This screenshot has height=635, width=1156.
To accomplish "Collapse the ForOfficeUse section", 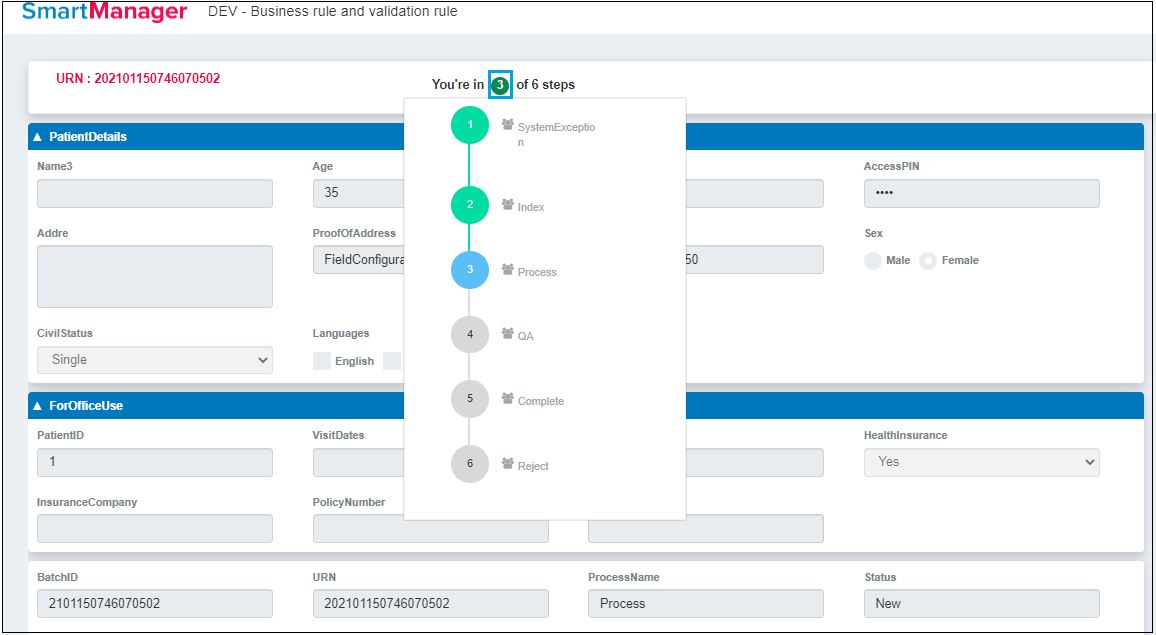I will 38,406.
